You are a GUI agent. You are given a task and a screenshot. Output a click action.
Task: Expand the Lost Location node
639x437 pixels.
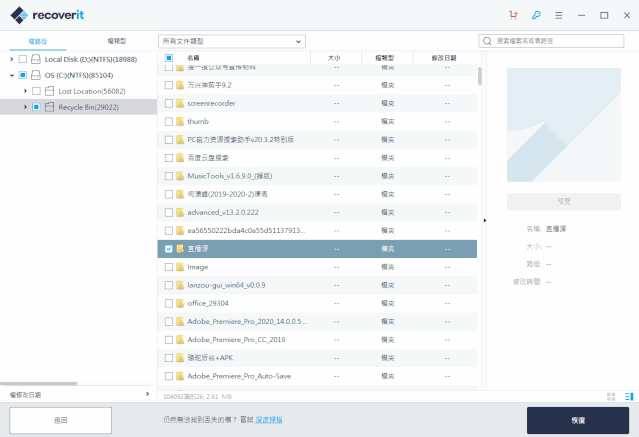click(x=25, y=91)
